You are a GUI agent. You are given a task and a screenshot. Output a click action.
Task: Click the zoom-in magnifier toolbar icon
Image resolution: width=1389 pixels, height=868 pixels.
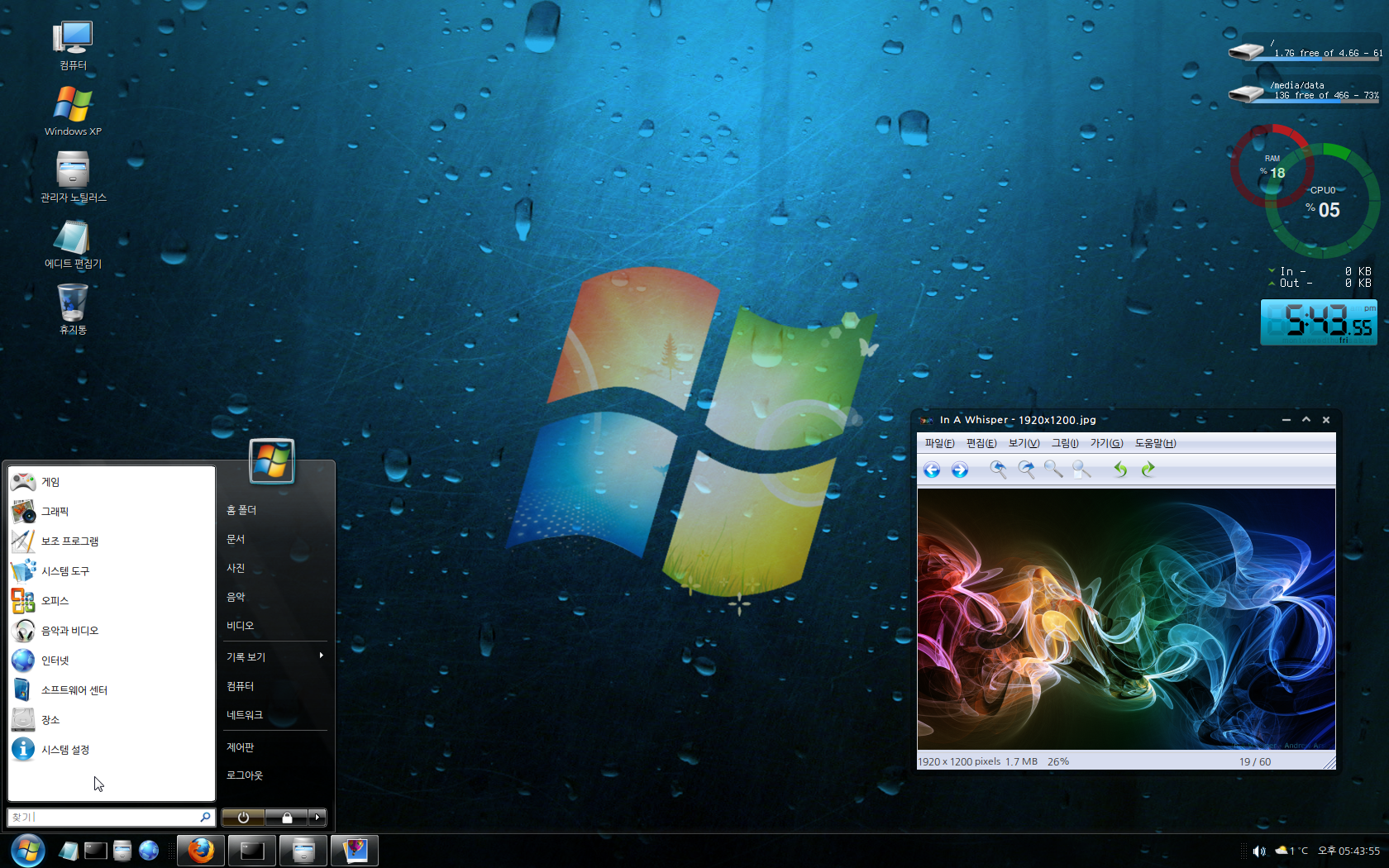(999, 470)
